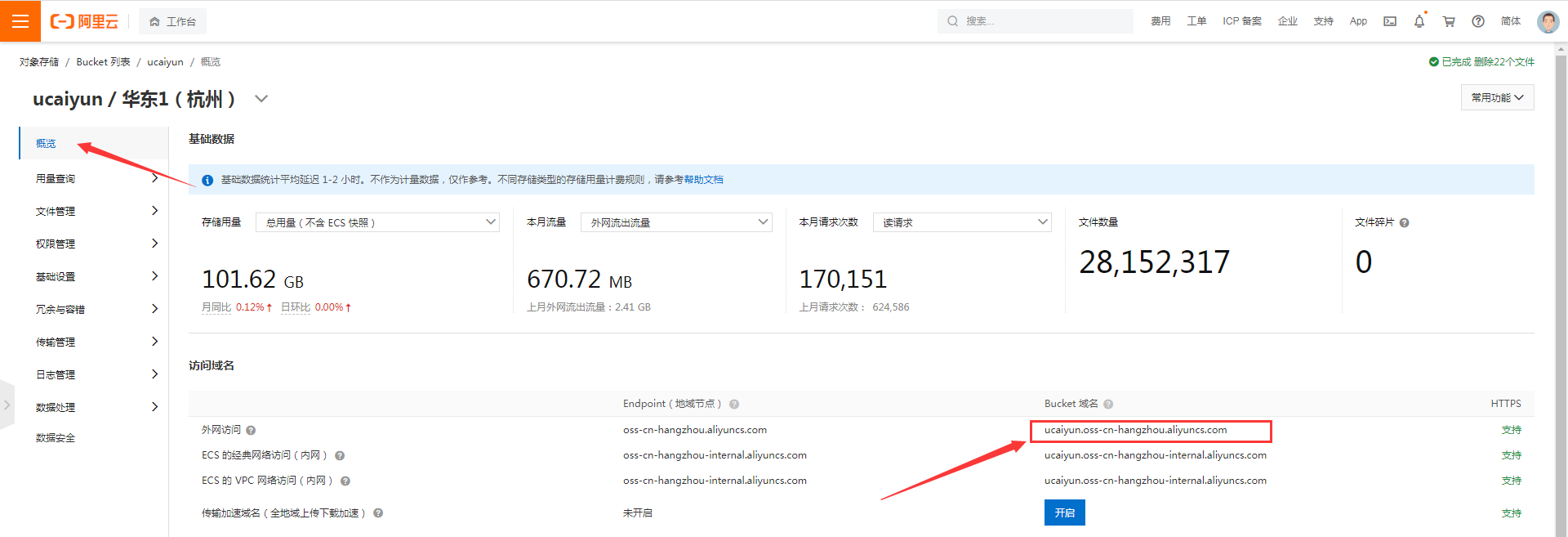Click the 支持 link in 外网访问 row

tap(1512, 430)
